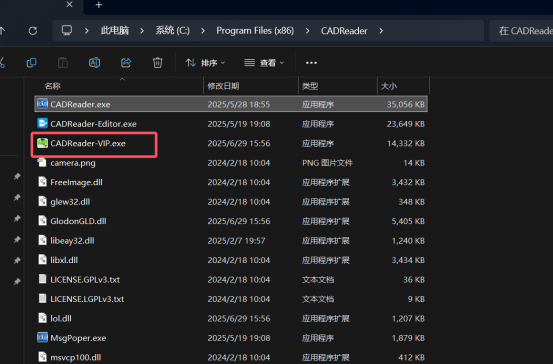Add a new tab with the plus button
The width and height of the screenshot is (553, 364).
coord(99,5)
